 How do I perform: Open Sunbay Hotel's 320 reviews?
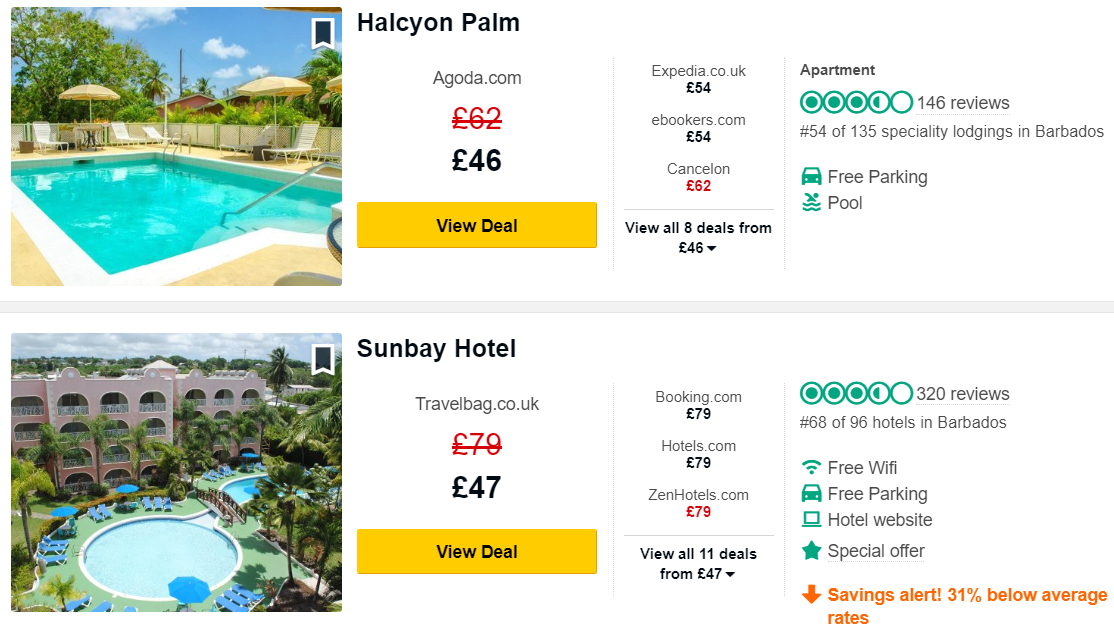pos(963,394)
